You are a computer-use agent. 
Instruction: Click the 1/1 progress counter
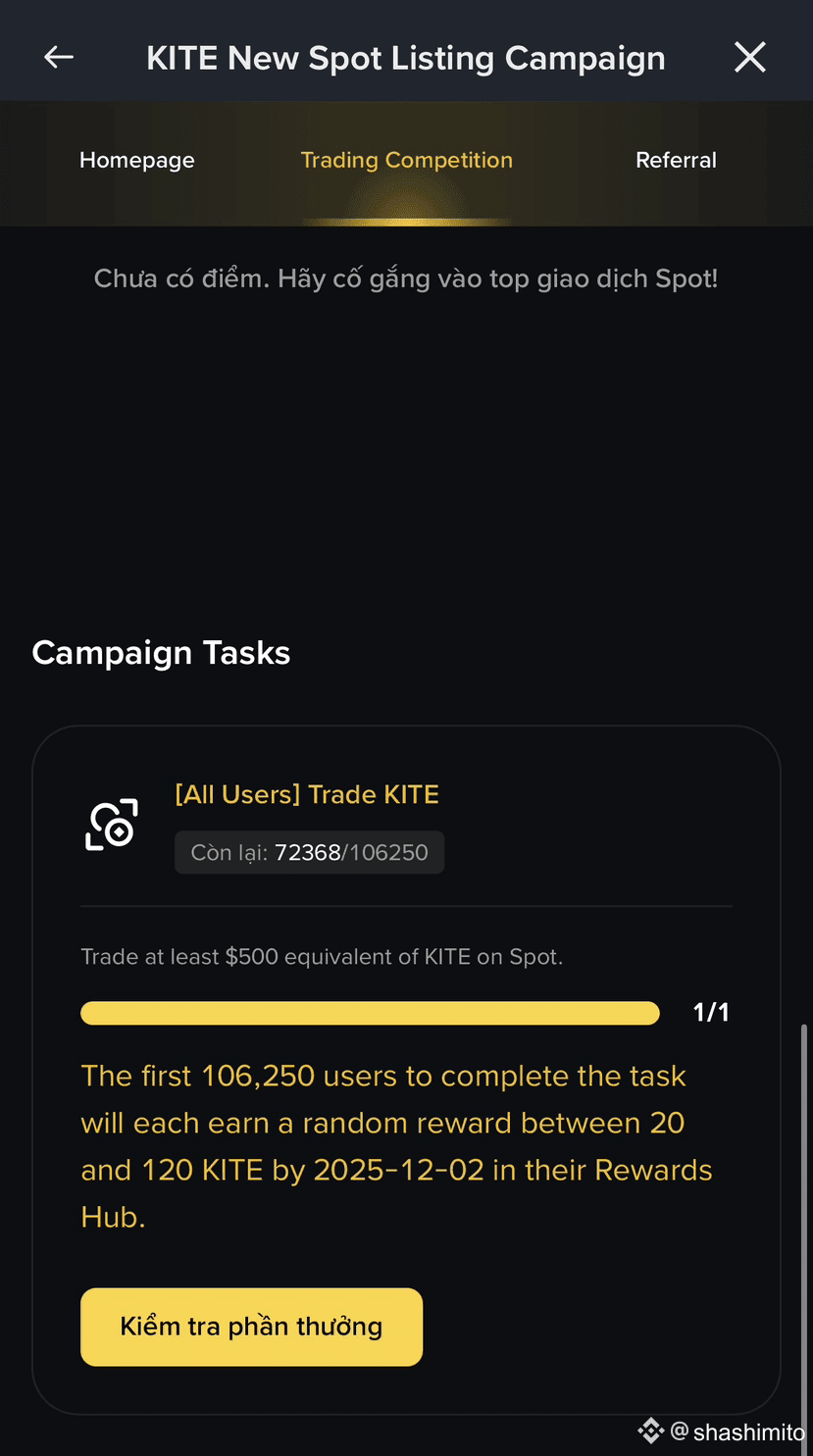pos(711,1013)
